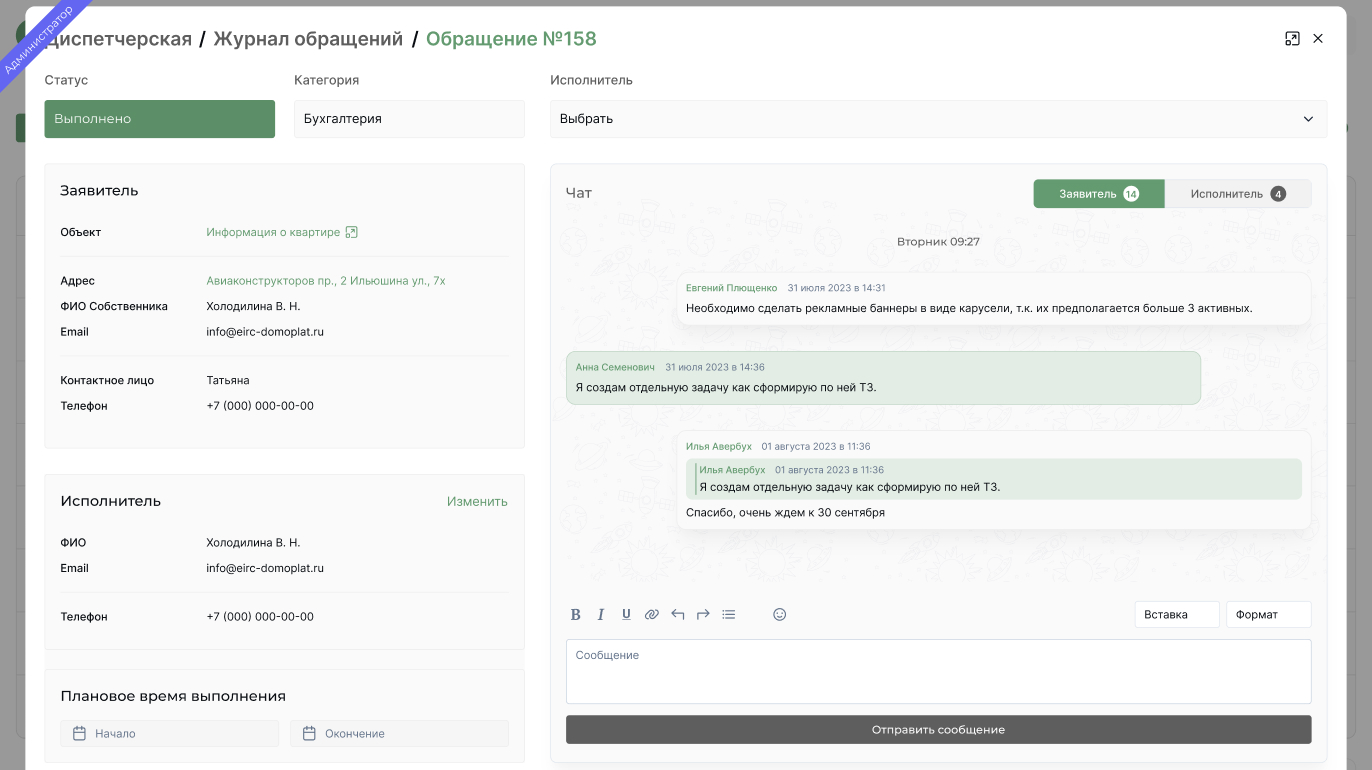Insert a bulleted list in message
The image size is (1372, 770).
coord(729,614)
